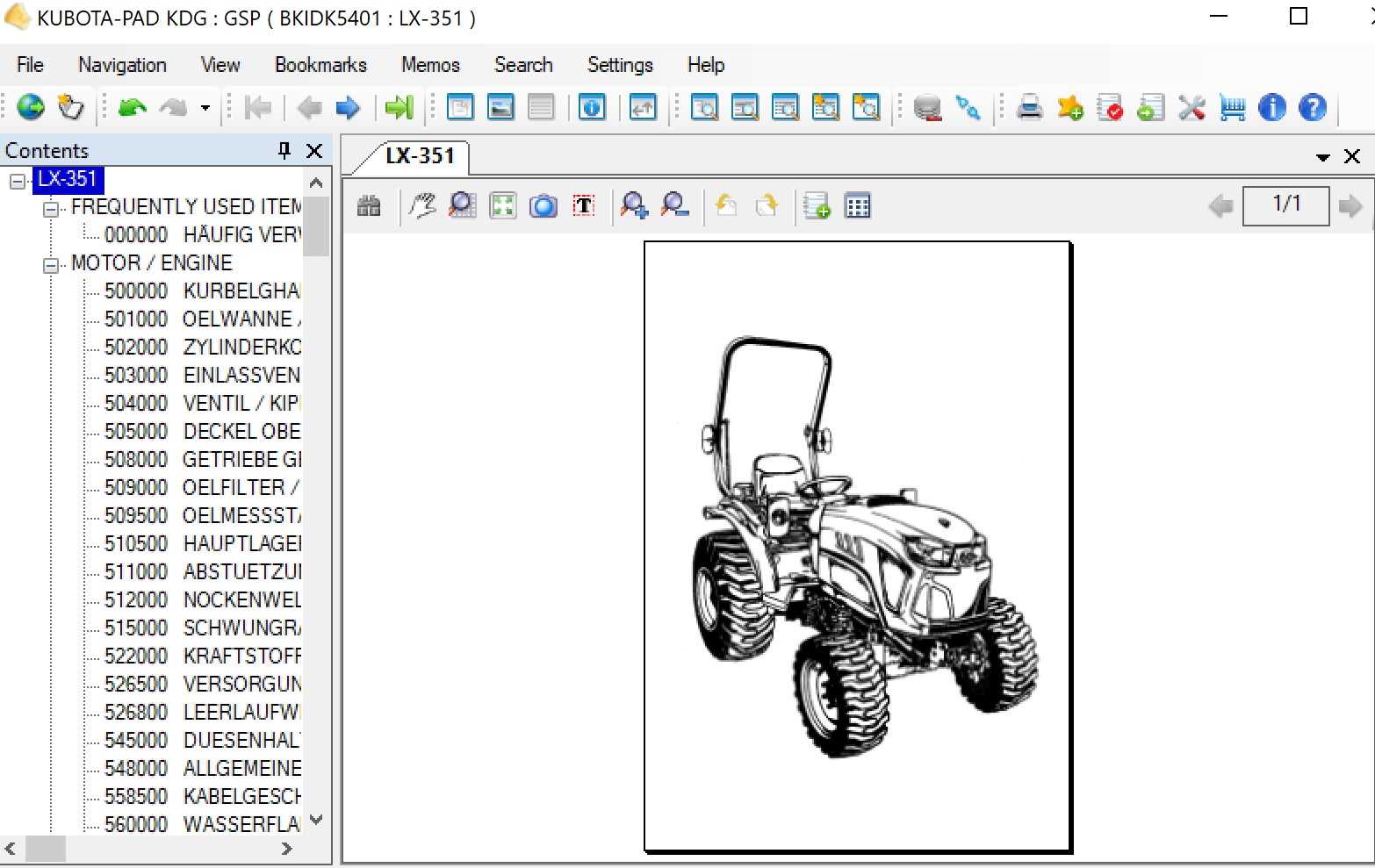This screenshot has height=868, width=1375.
Task: Open the View menu
Action: point(220,65)
